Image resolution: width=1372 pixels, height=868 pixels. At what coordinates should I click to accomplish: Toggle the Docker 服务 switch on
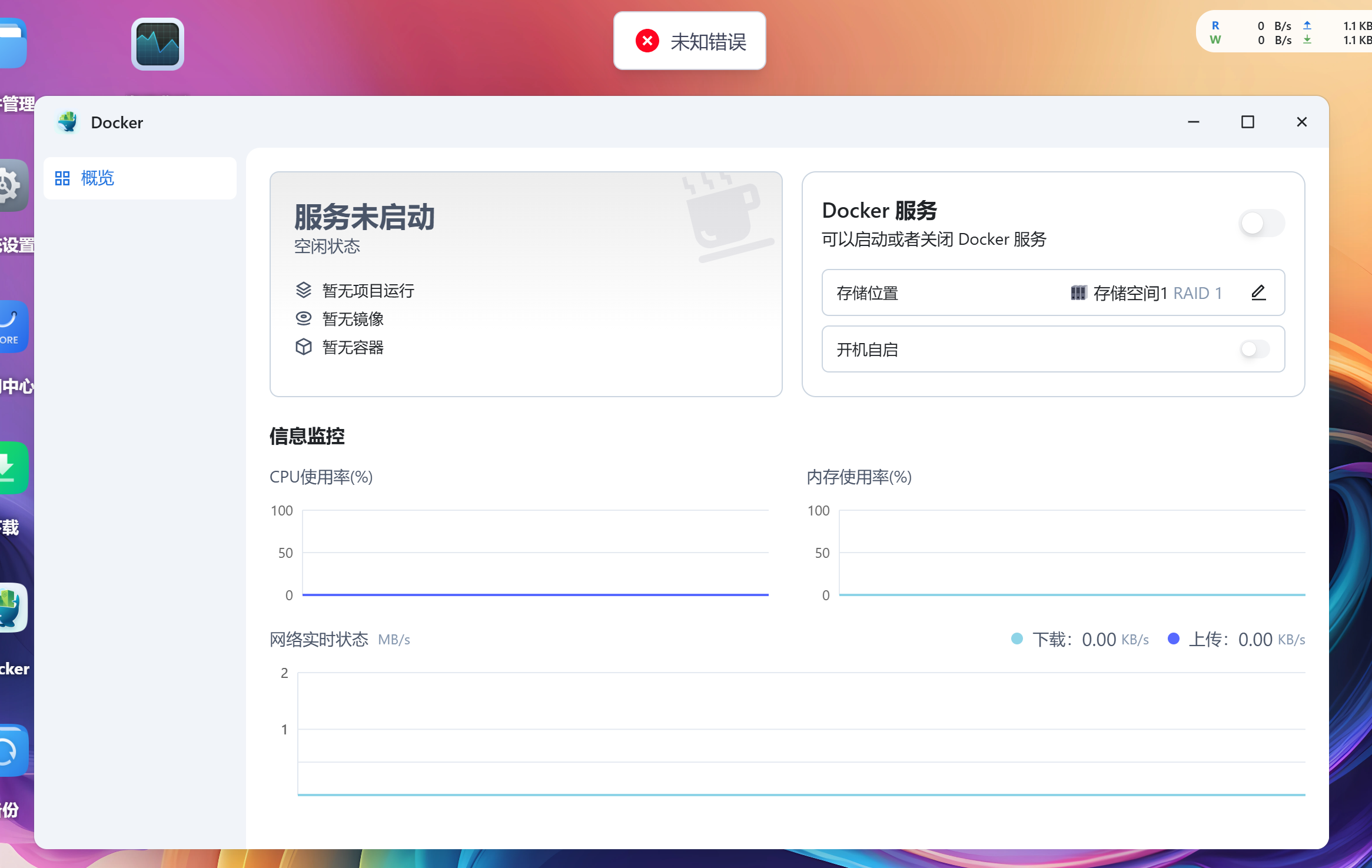[1261, 224]
